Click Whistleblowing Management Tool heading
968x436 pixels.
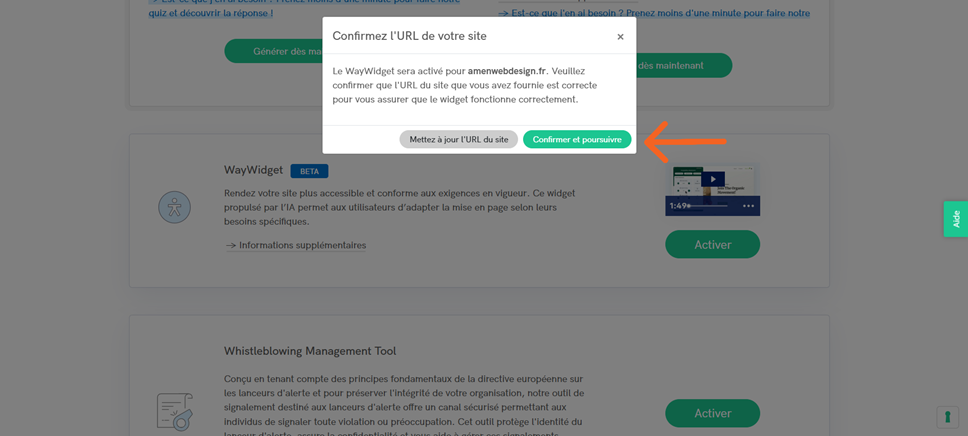tap(310, 351)
